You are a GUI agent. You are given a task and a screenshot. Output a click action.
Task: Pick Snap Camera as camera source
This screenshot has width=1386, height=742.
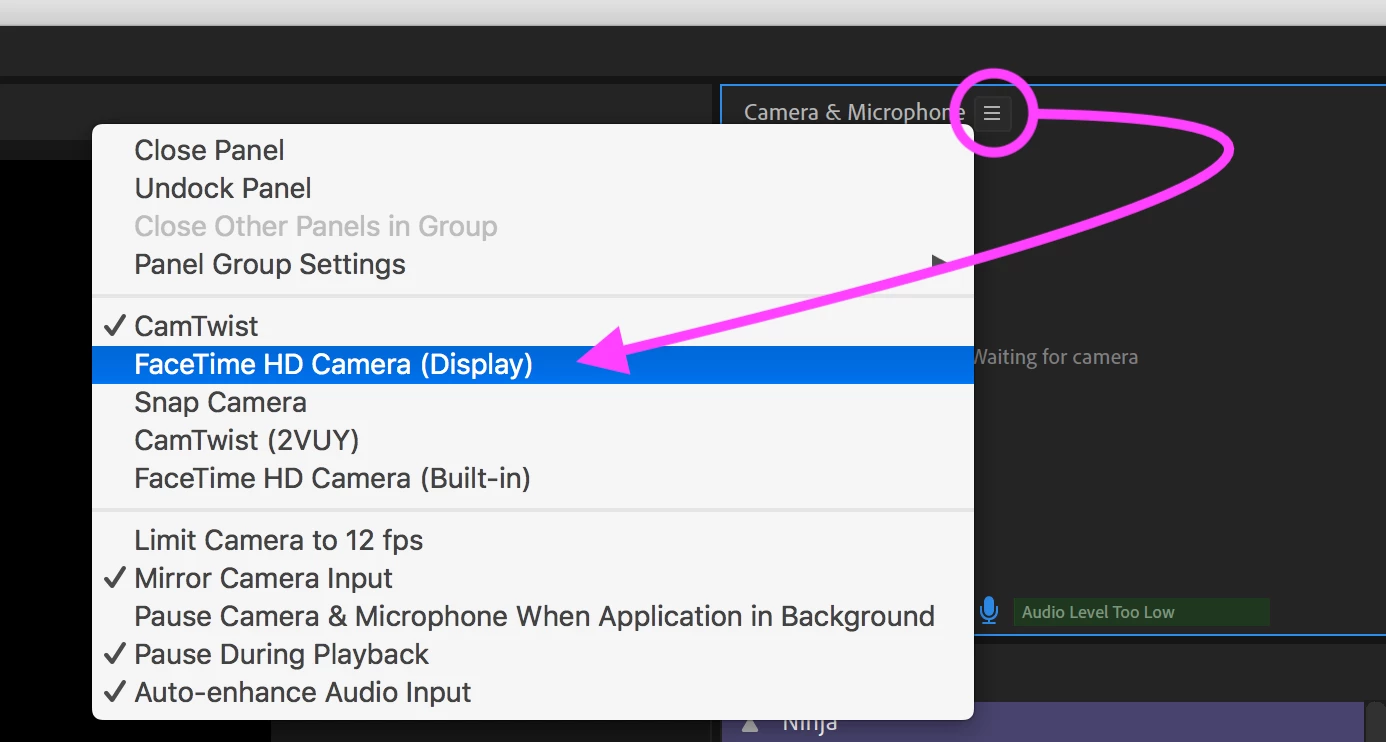pos(532,402)
